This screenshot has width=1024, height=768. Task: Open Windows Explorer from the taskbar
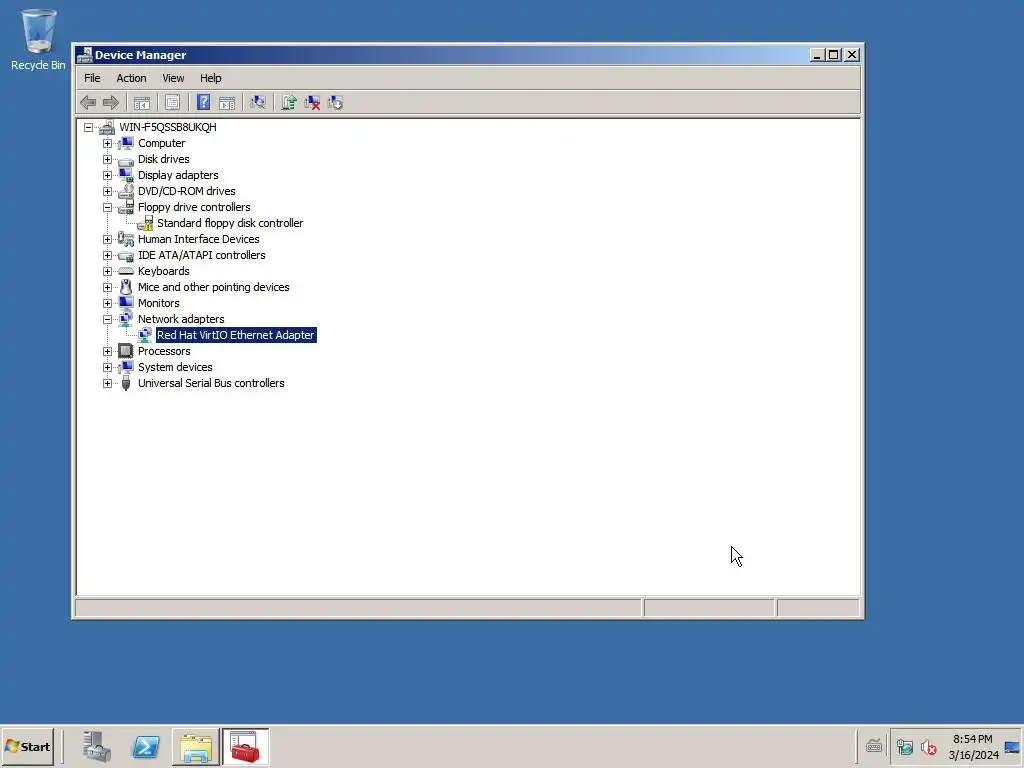click(x=196, y=746)
